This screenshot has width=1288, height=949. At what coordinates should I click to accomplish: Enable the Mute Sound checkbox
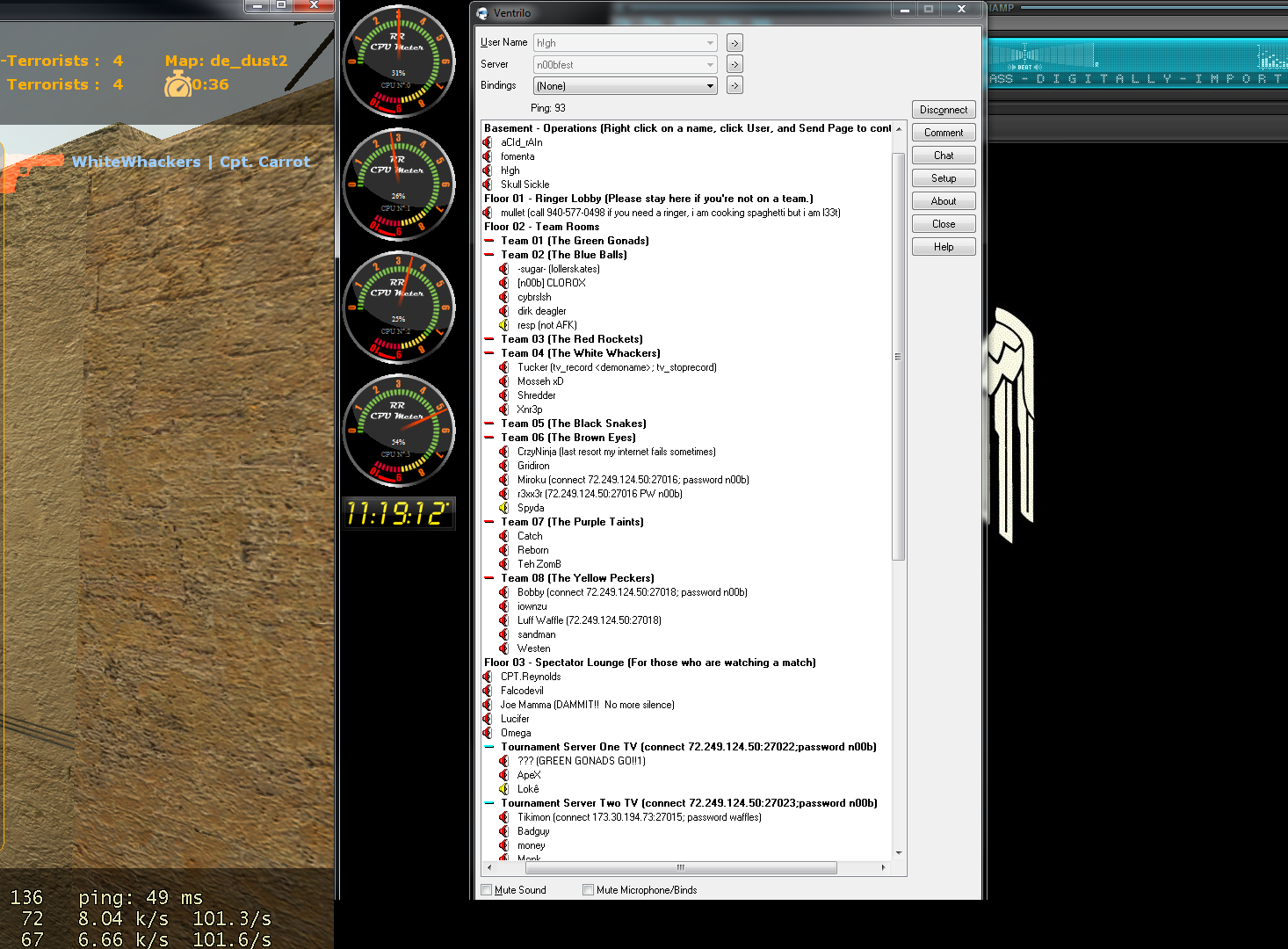[487, 890]
